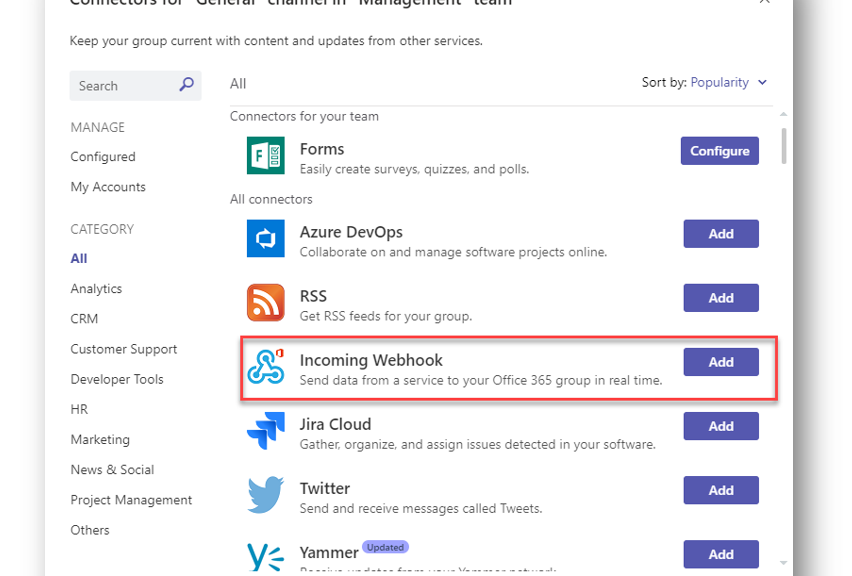Image resolution: width=852 pixels, height=576 pixels.
Task: Select the HR category
Action: click(79, 409)
